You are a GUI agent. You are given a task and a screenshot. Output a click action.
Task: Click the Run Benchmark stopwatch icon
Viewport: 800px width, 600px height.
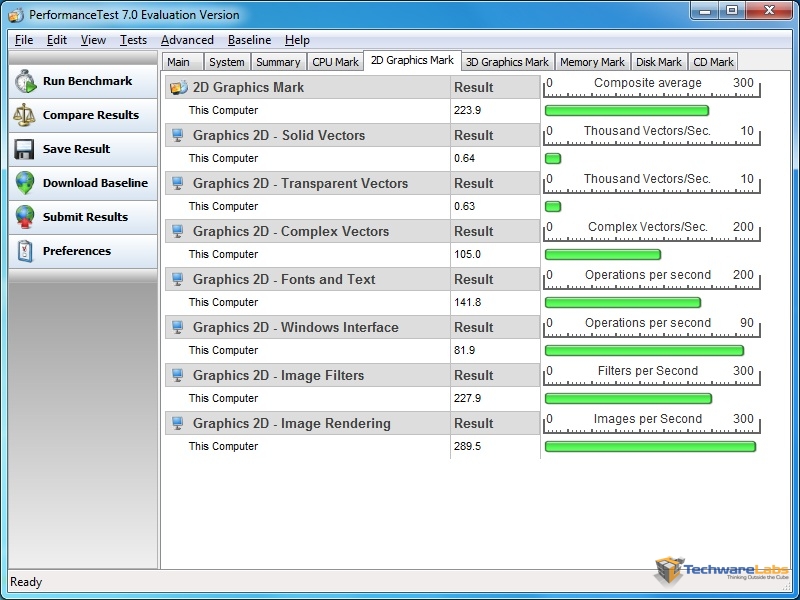point(25,81)
